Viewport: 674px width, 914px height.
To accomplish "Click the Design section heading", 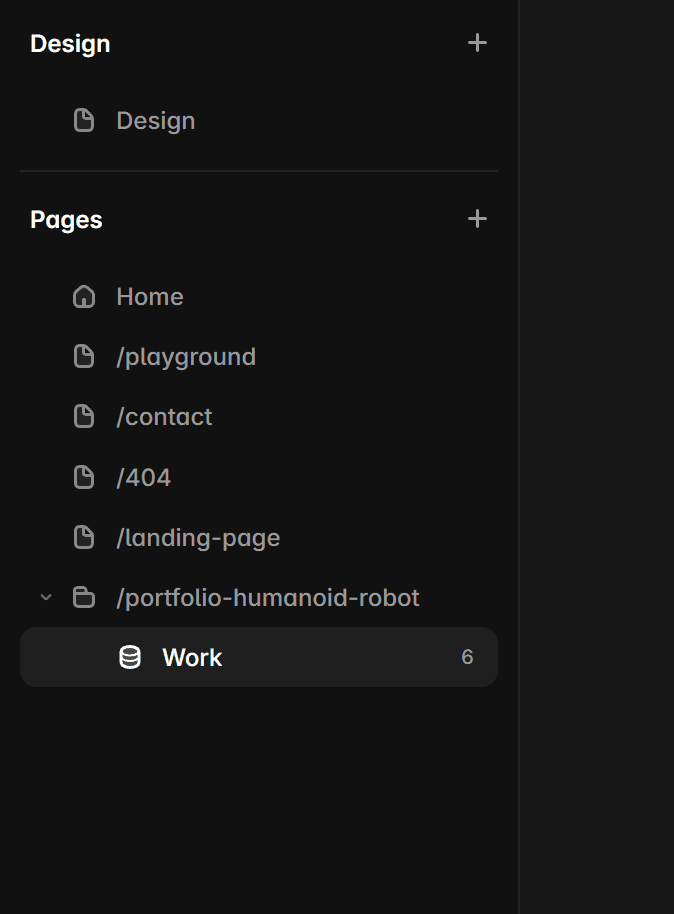I will [70, 44].
